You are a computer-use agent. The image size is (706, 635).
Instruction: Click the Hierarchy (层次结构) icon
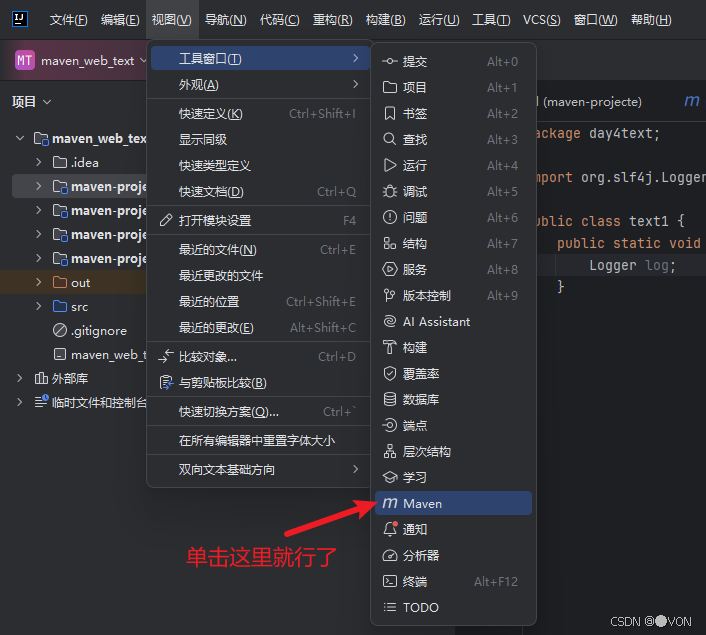(x=389, y=451)
